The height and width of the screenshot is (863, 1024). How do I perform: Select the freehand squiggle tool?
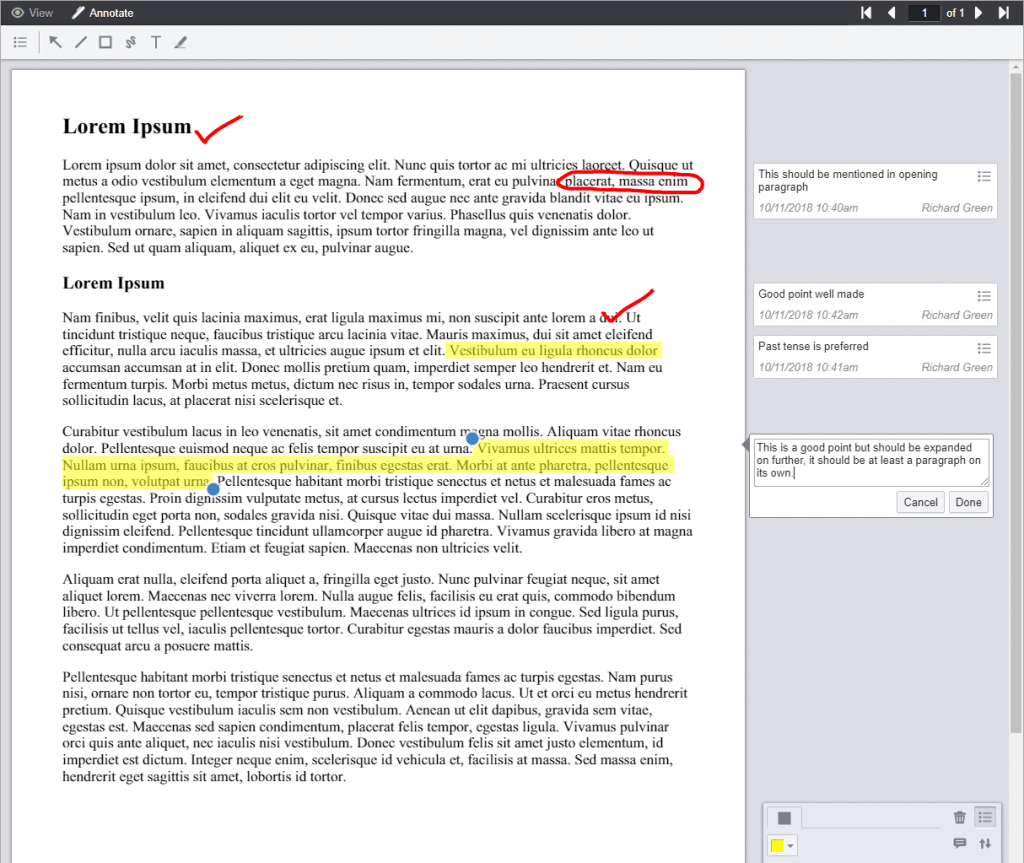(131, 42)
